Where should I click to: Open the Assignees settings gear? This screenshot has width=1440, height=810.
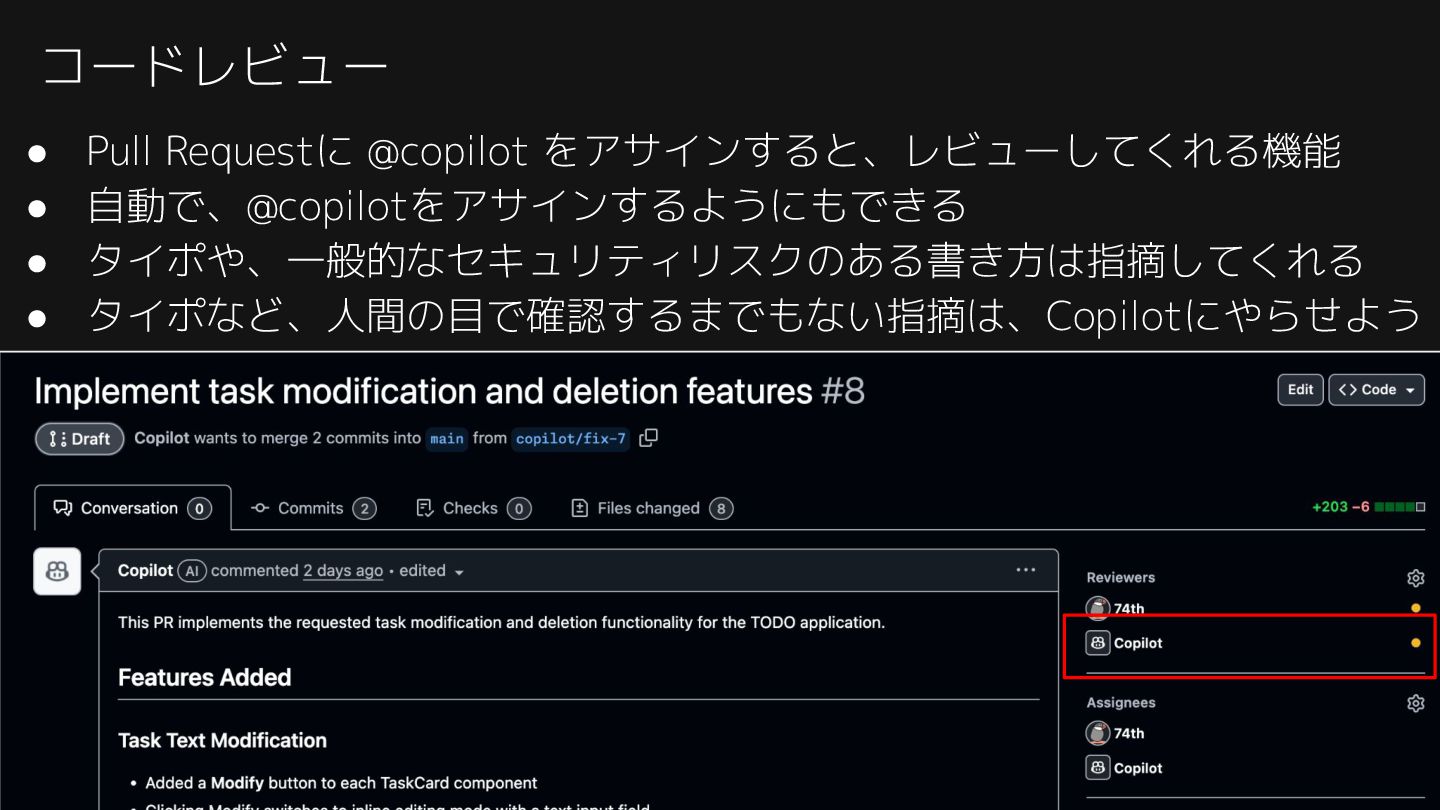(1415, 703)
